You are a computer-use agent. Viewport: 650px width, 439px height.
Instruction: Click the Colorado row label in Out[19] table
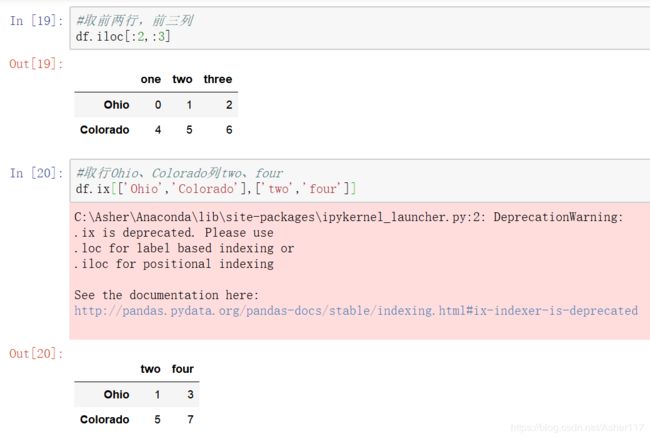104,130
